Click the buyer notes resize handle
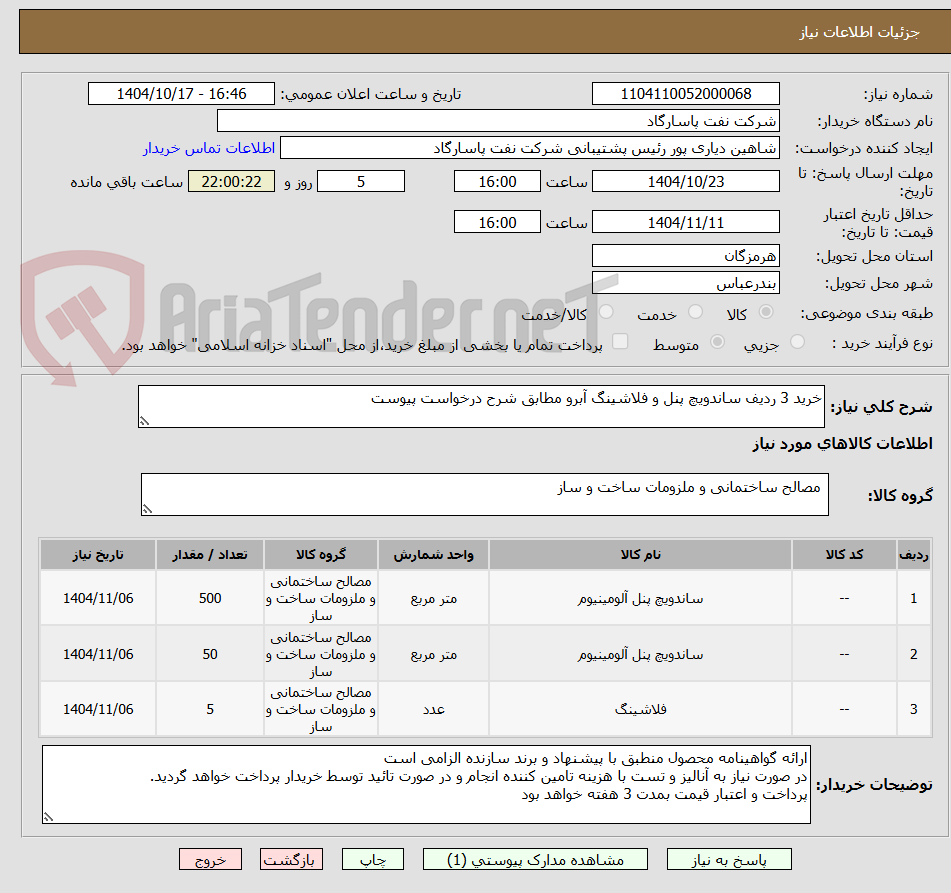 pos(48,817)
